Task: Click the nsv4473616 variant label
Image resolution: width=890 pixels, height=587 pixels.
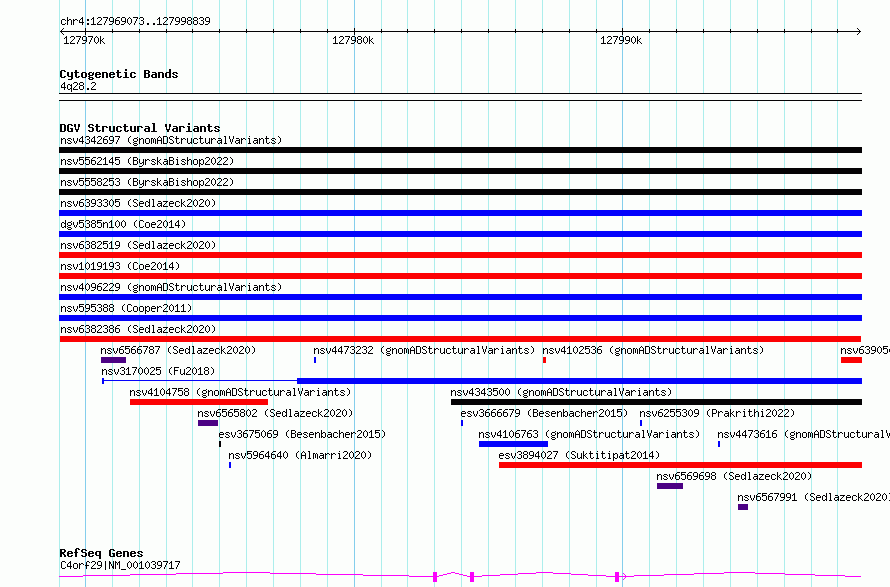Action: click(803, 434)
